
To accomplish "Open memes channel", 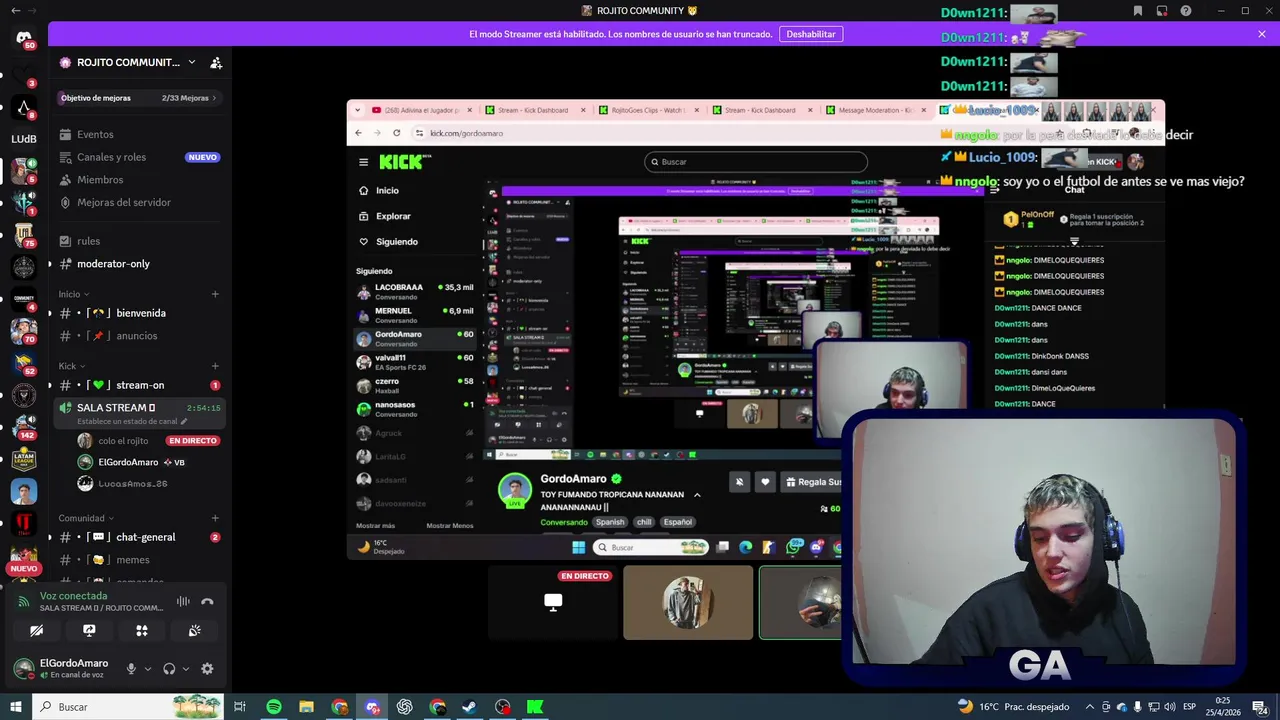I will [140, 560].
